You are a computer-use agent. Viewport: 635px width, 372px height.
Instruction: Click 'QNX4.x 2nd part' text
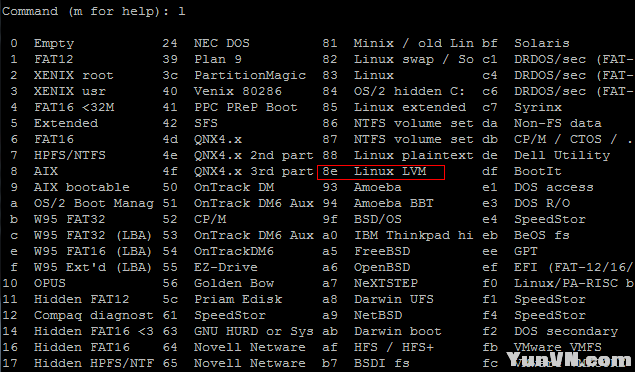click(254, 155)
